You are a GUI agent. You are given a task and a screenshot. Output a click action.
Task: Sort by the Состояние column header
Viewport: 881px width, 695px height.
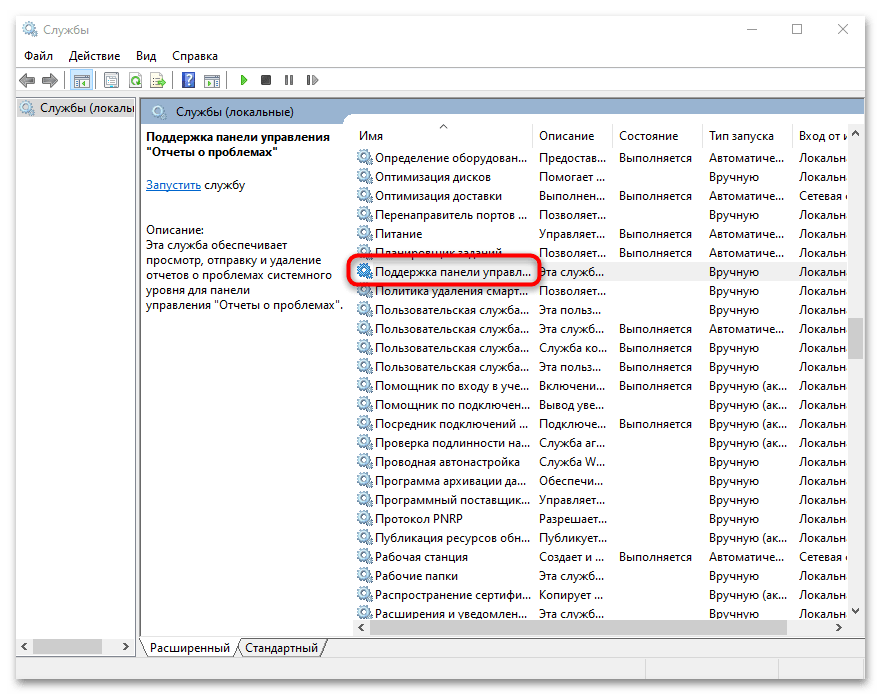(x=648, y=136)
